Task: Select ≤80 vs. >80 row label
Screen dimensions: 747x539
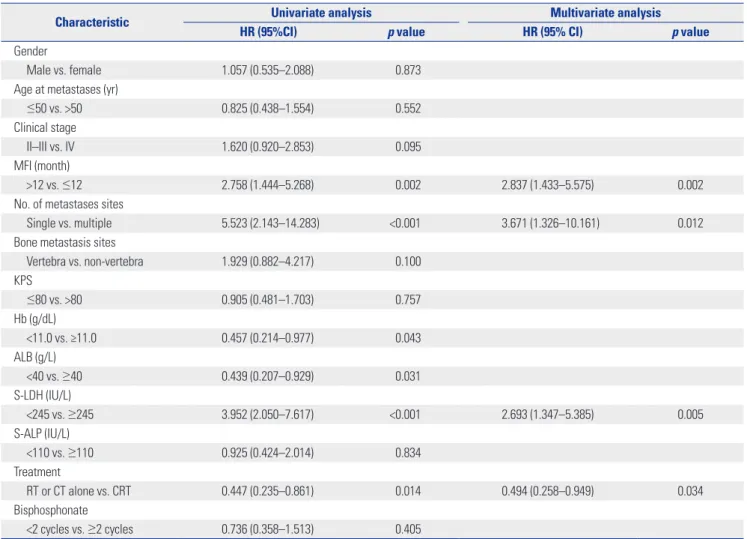Action: click(54, 300)
